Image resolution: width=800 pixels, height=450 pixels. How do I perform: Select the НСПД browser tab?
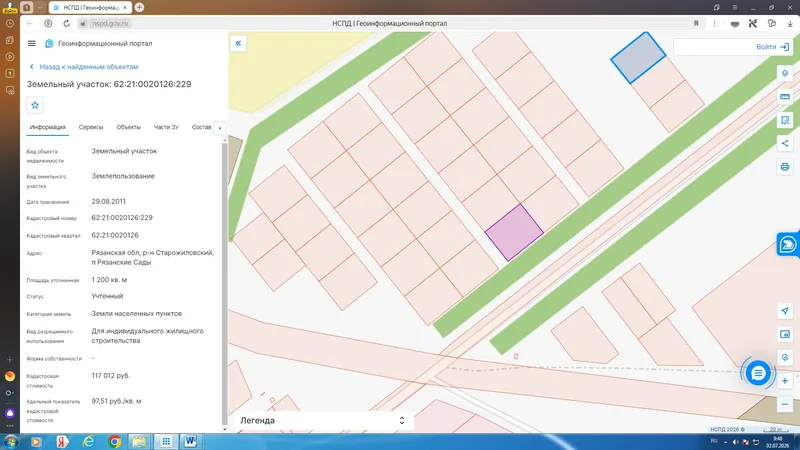click(x=90, y=8)
